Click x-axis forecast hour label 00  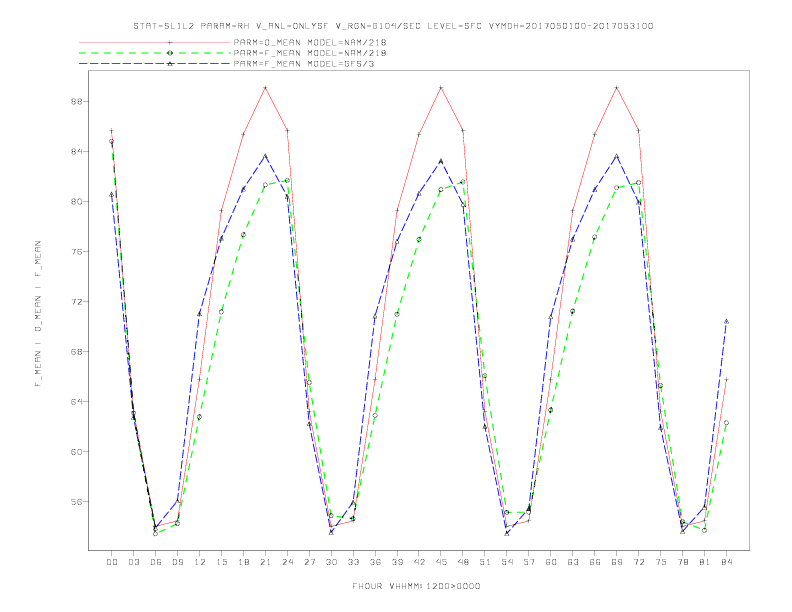pos(112,562)
